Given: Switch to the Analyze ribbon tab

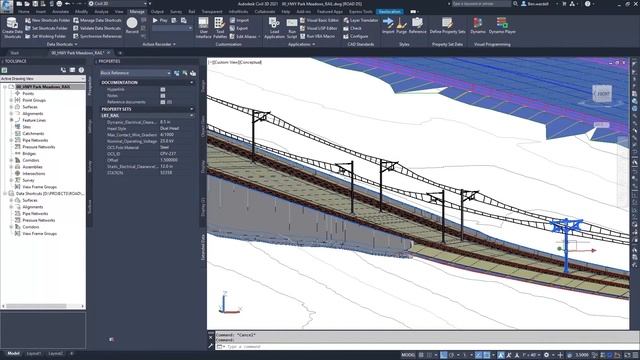Looking at the screenshot, I should (x=101, y=12).
